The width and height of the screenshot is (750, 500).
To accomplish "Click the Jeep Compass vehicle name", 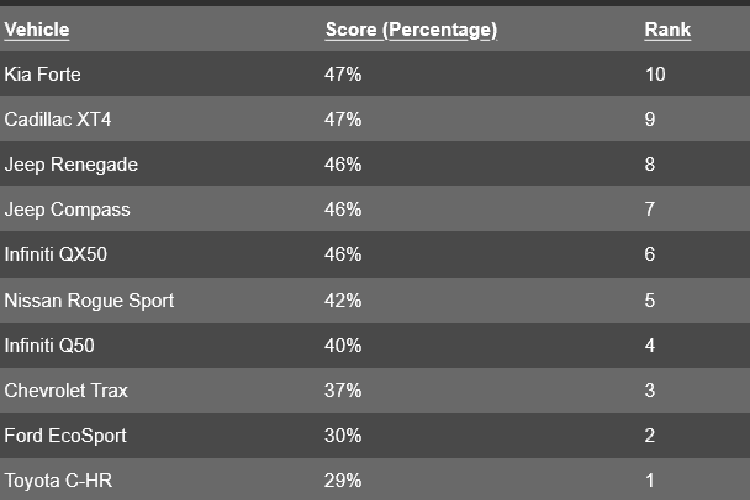I will [x=67, y=210].
